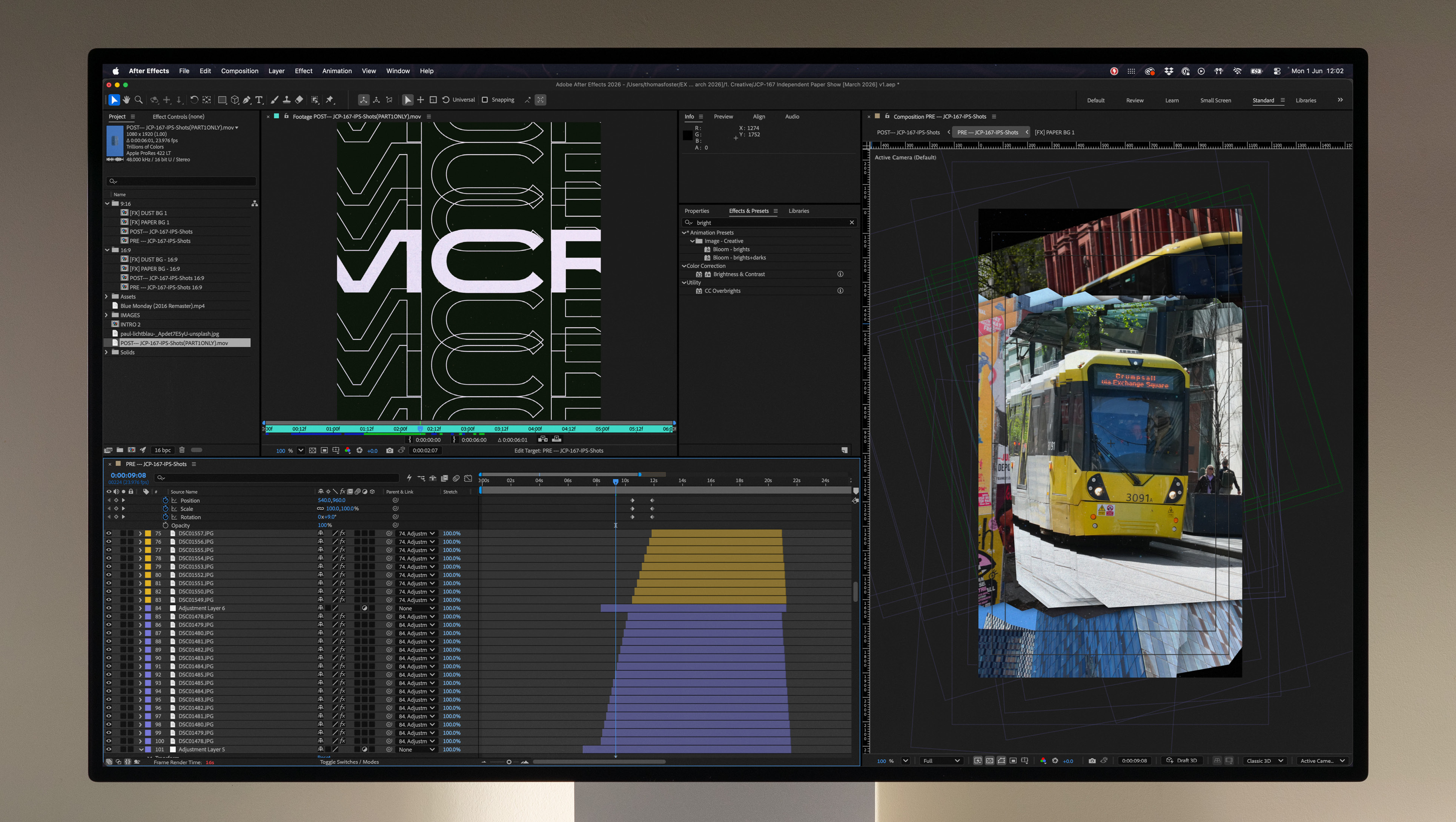Click the Graph Editor icon in timeline

click(x=468, y=478)
